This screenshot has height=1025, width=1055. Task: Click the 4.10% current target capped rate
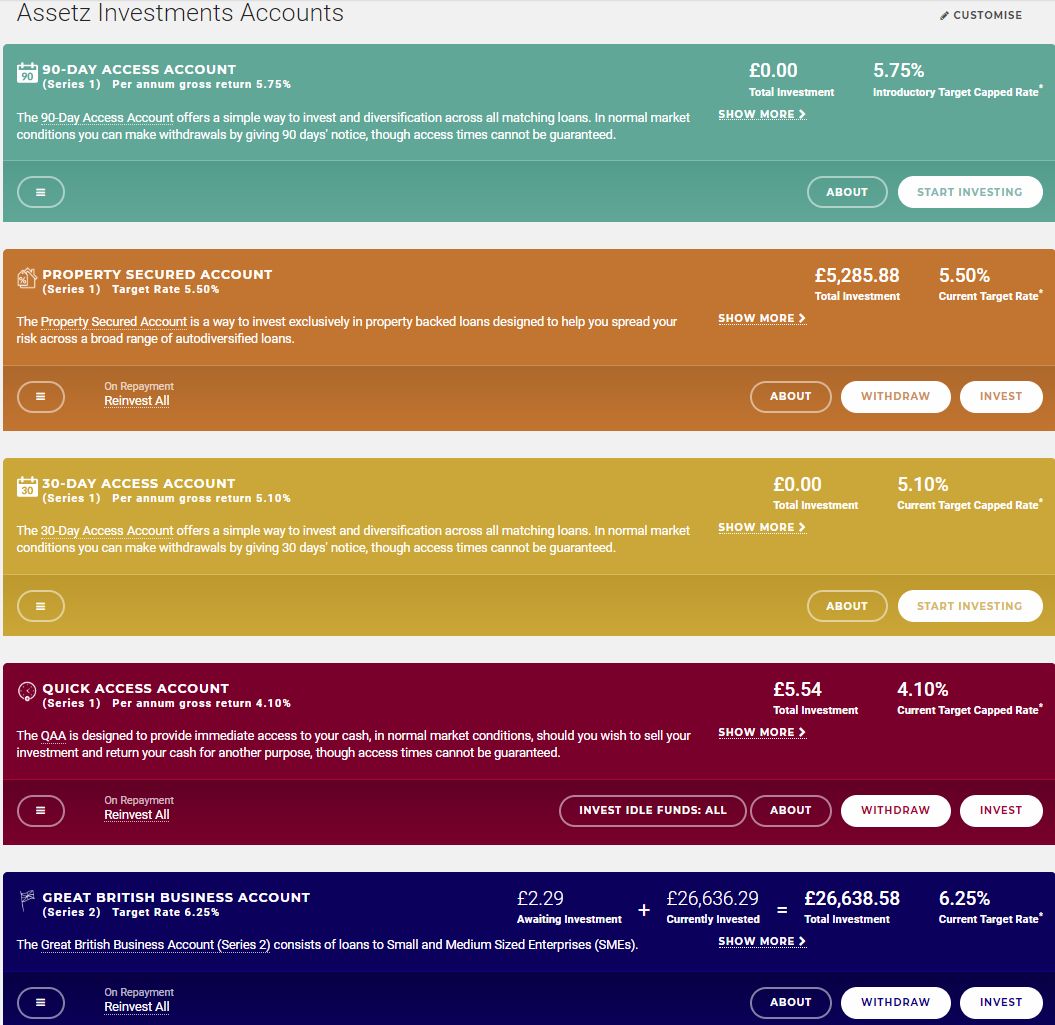click(x=922, y=690)
